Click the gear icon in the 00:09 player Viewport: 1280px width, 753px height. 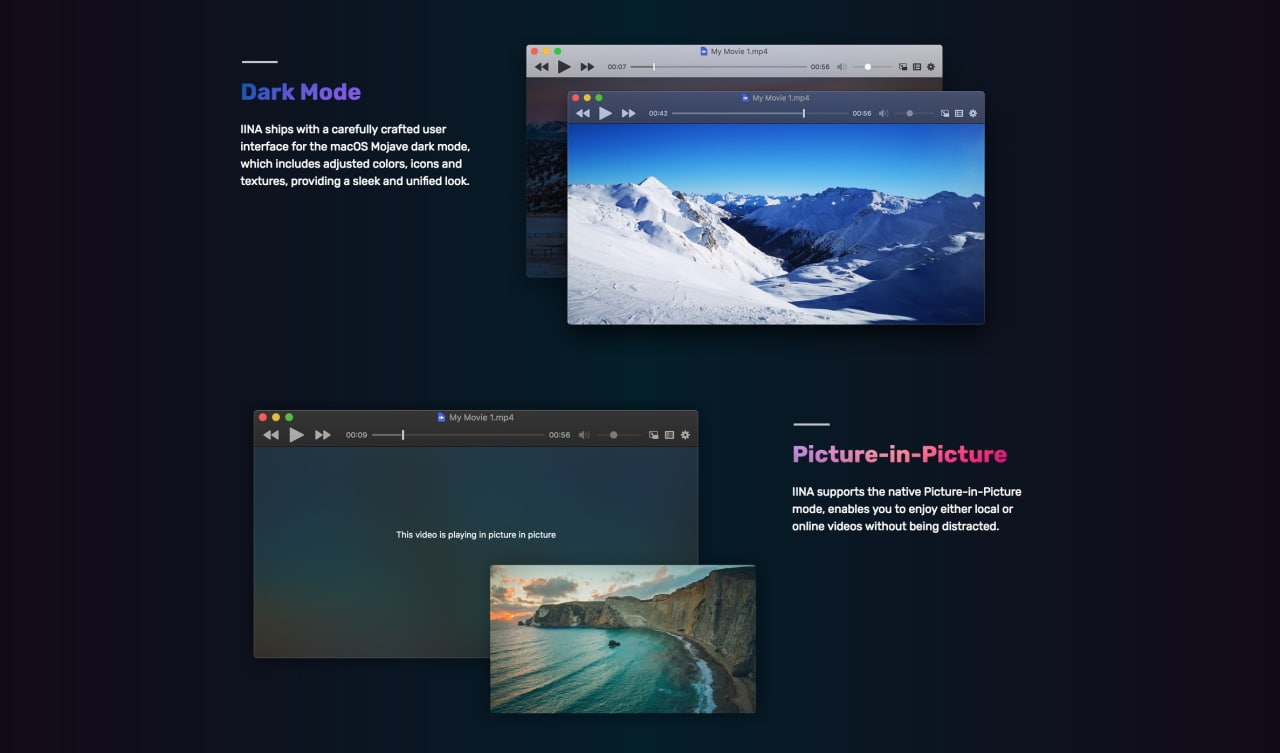pyautogui.click(x=685, y=435)
